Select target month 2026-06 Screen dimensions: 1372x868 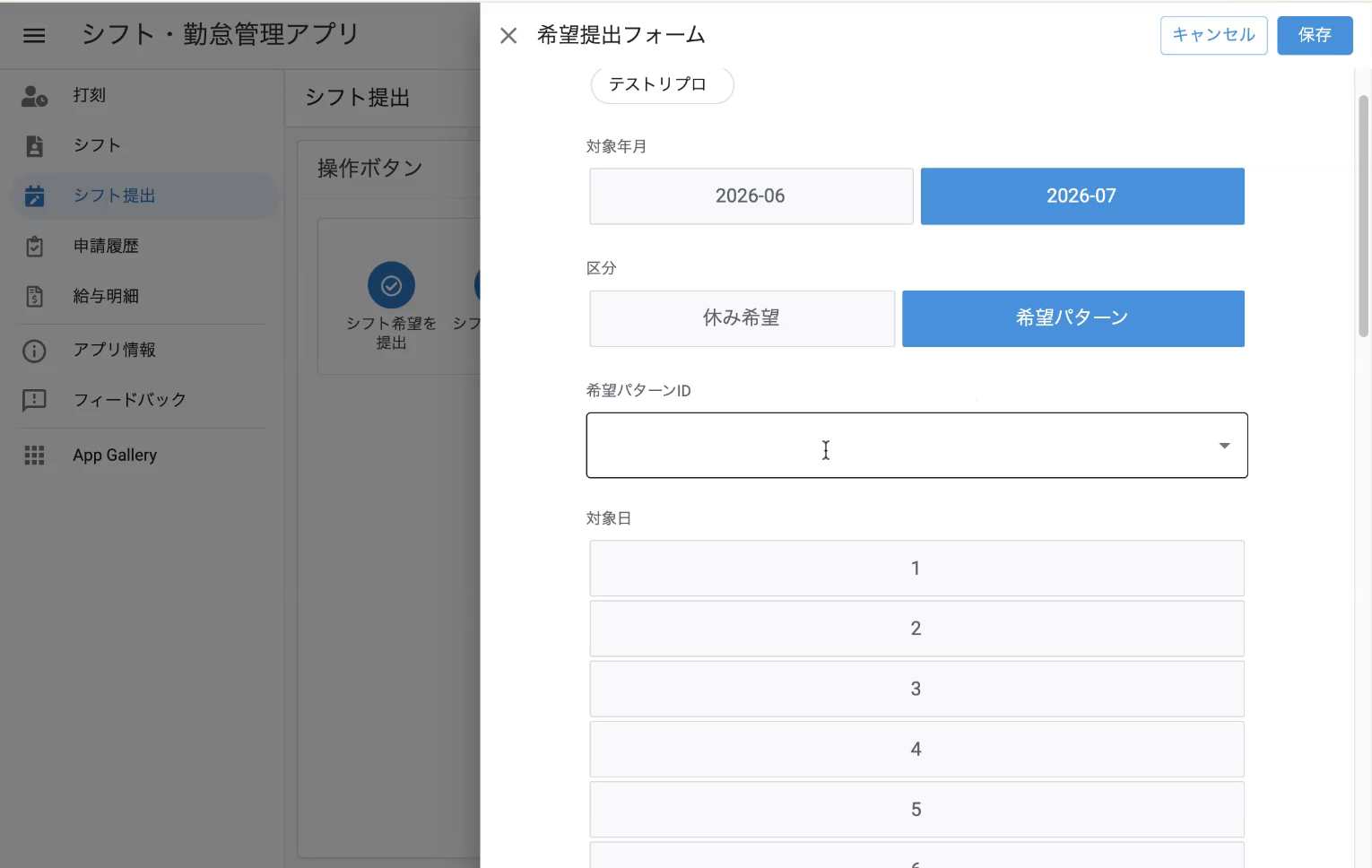click(751, 196)
